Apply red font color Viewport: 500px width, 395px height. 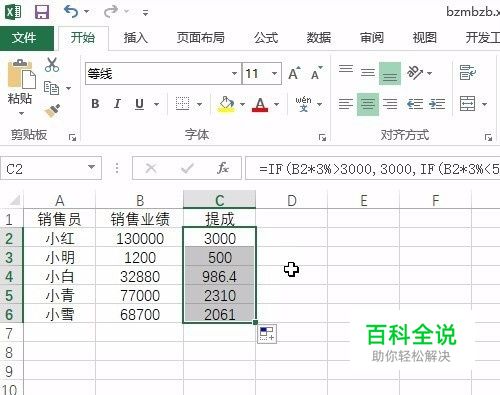point(260,104)
